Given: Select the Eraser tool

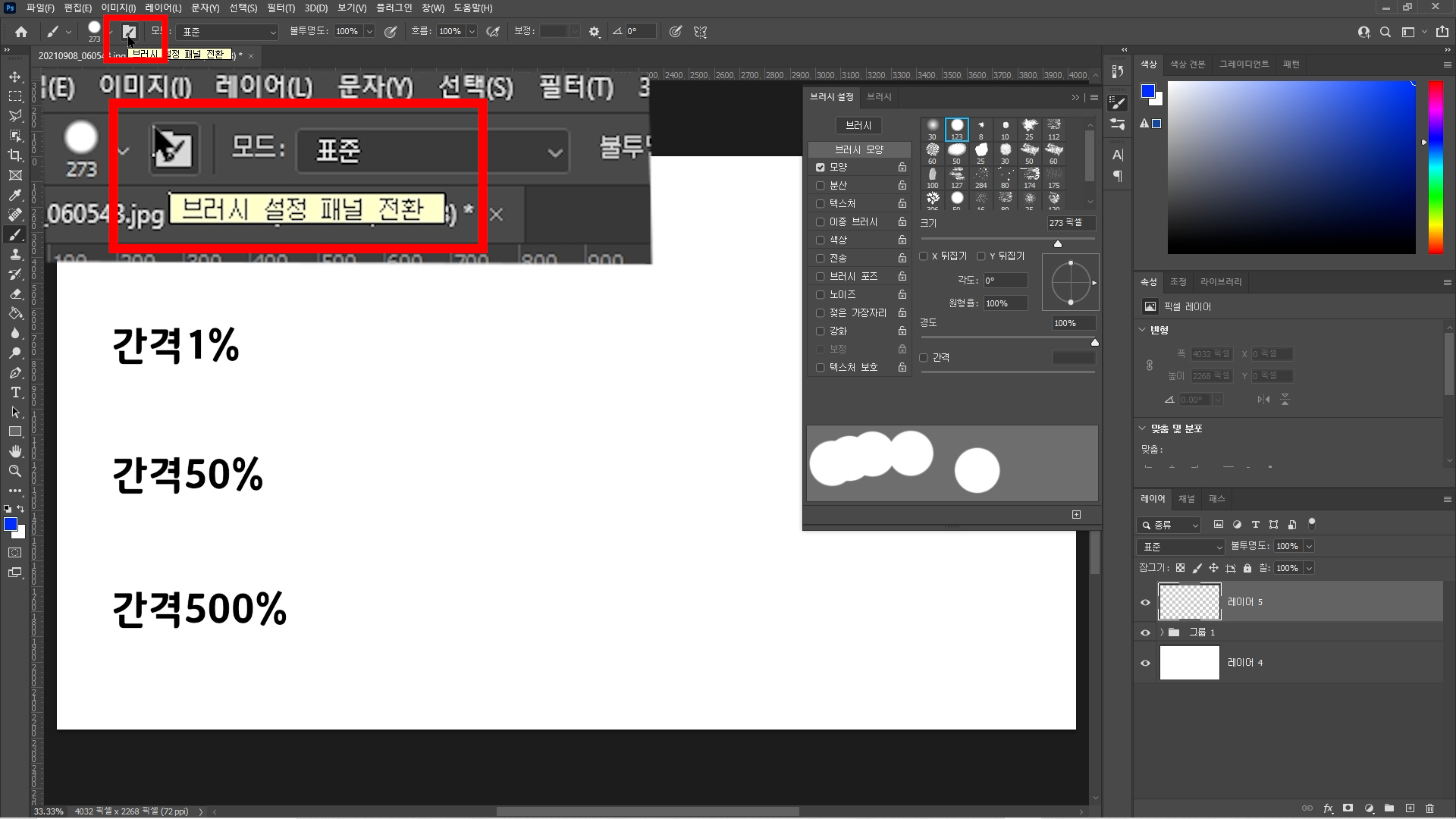Looking at the screenshot, I should 15,293.
